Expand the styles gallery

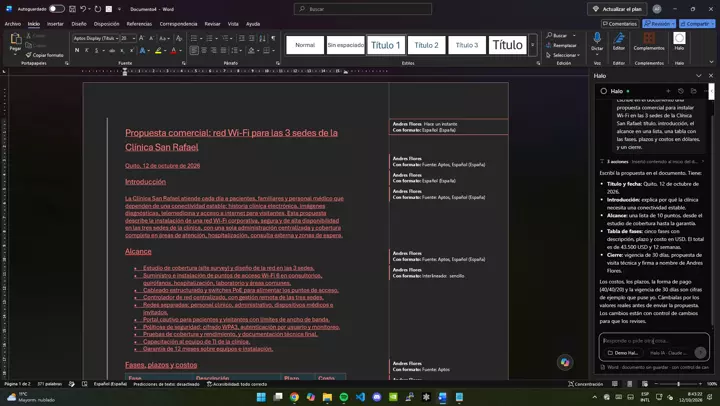coord(533,45)
